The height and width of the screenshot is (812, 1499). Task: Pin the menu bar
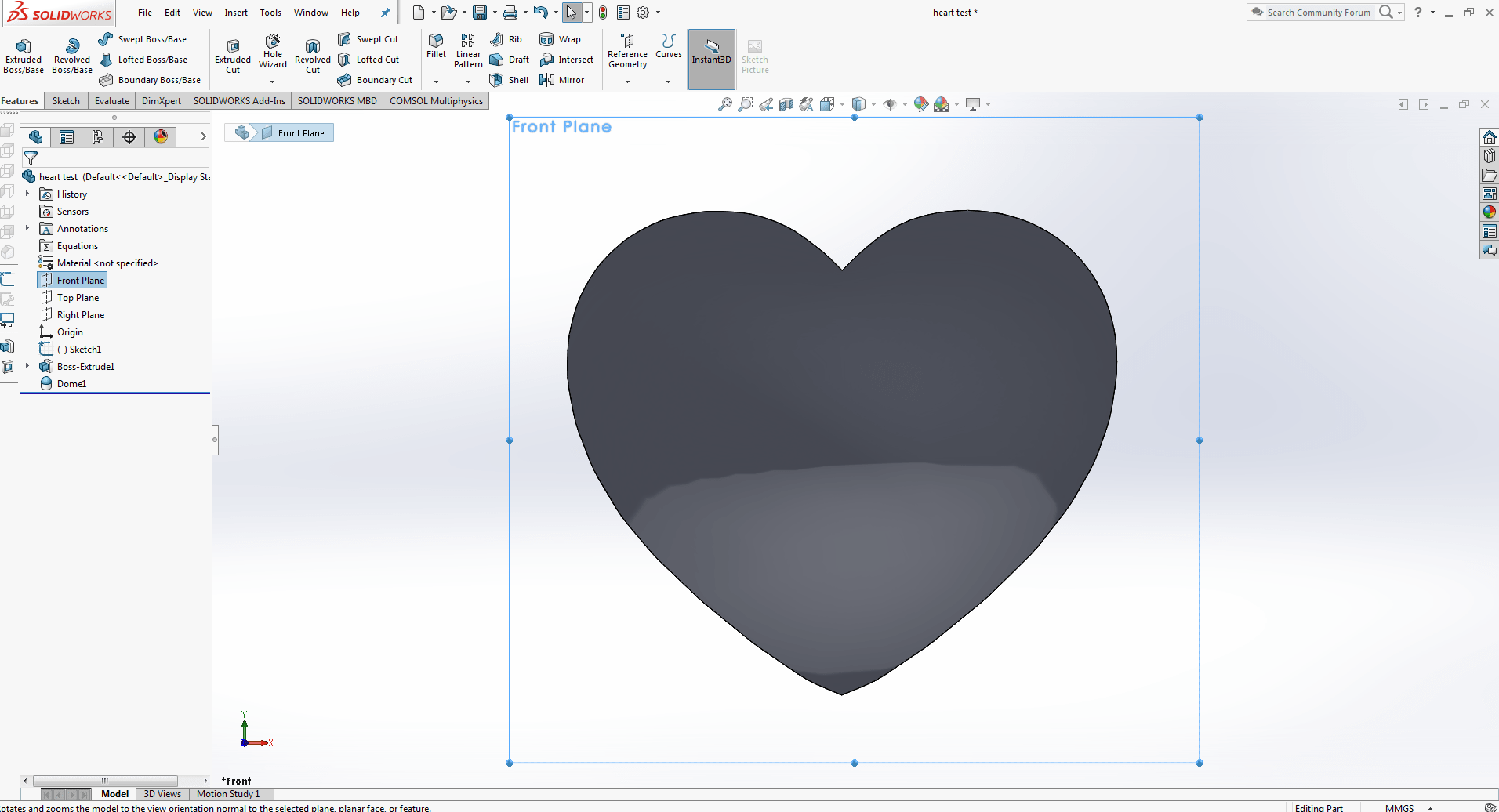(385, 13)
